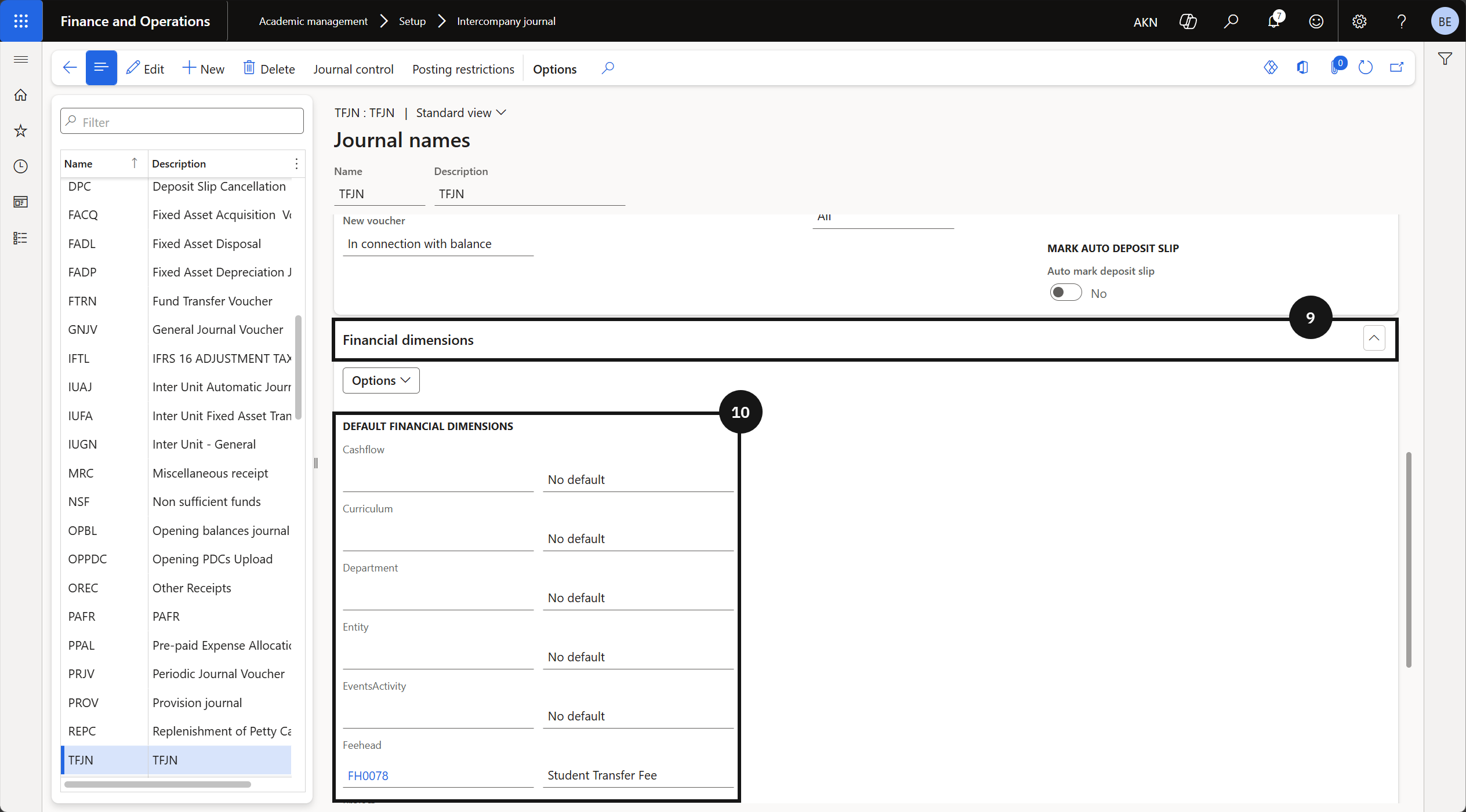Image resolution: width=1466 pixels, height=812 pixels.
Task: Open form in new window
Action: pyautogui.click(x=1397, y=68)
